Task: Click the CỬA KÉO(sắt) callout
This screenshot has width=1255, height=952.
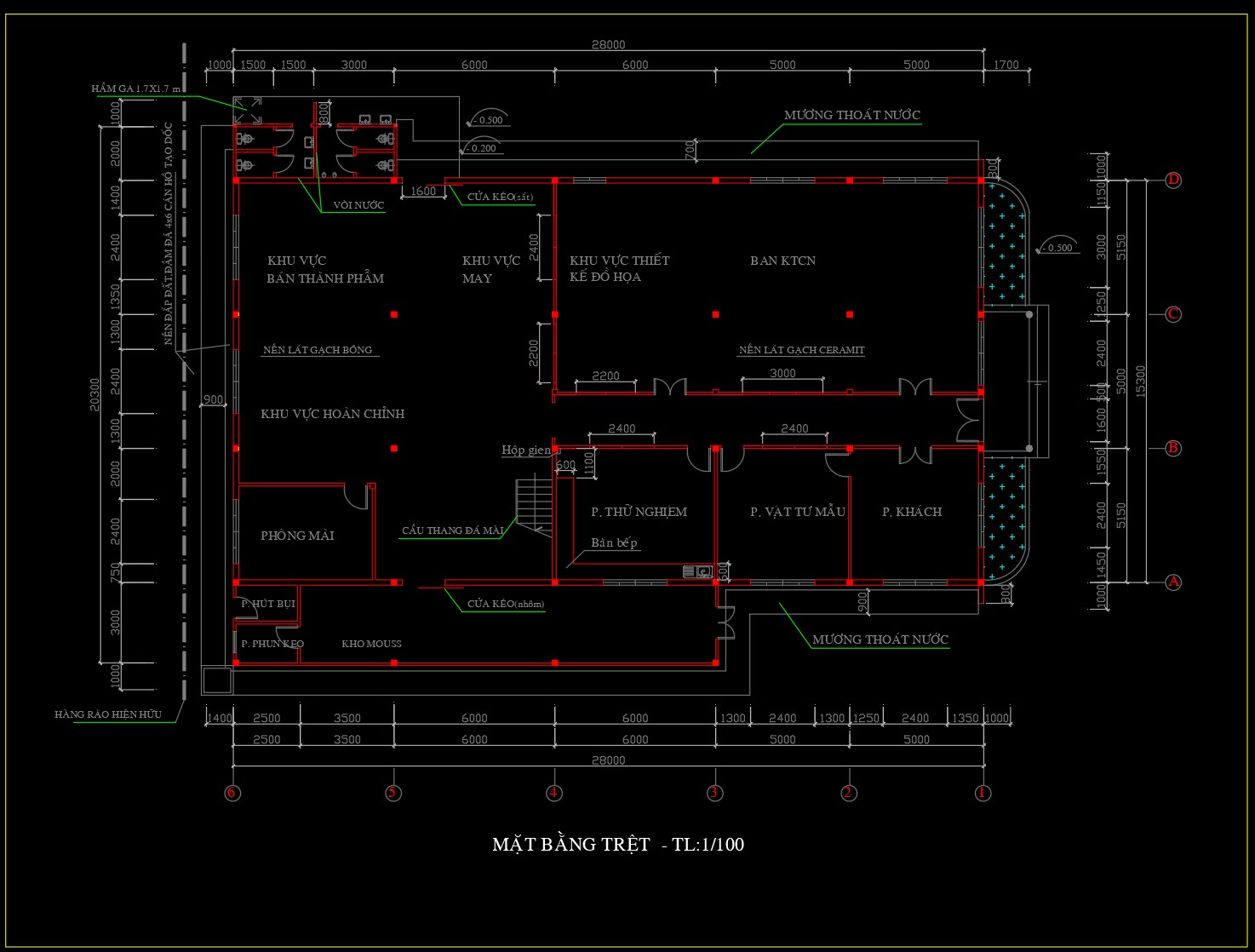Action: 500,197
